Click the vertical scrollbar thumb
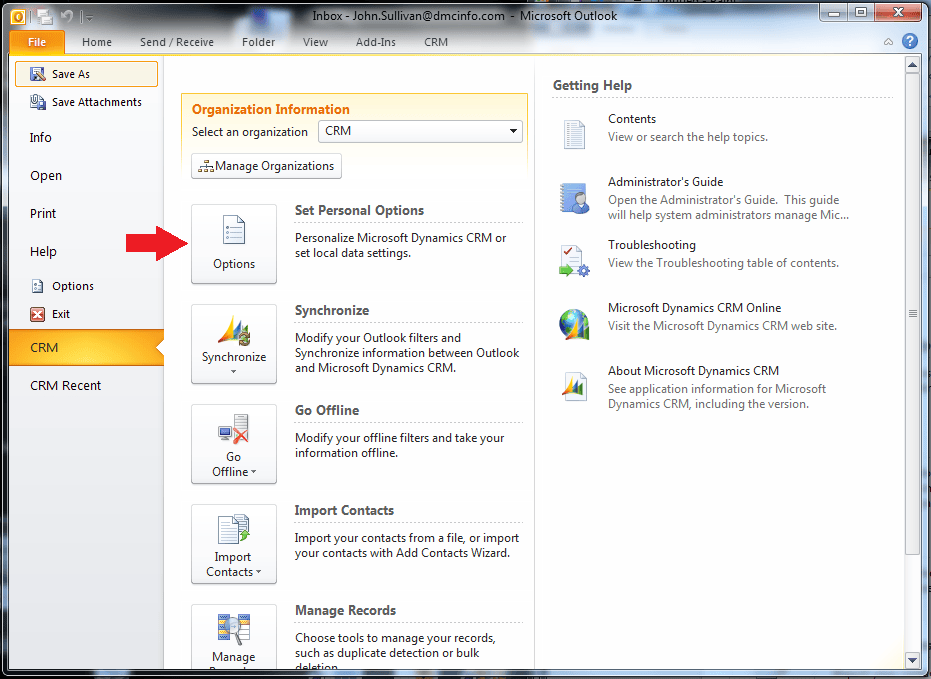The image size is (931, 679). coord(913,313)
